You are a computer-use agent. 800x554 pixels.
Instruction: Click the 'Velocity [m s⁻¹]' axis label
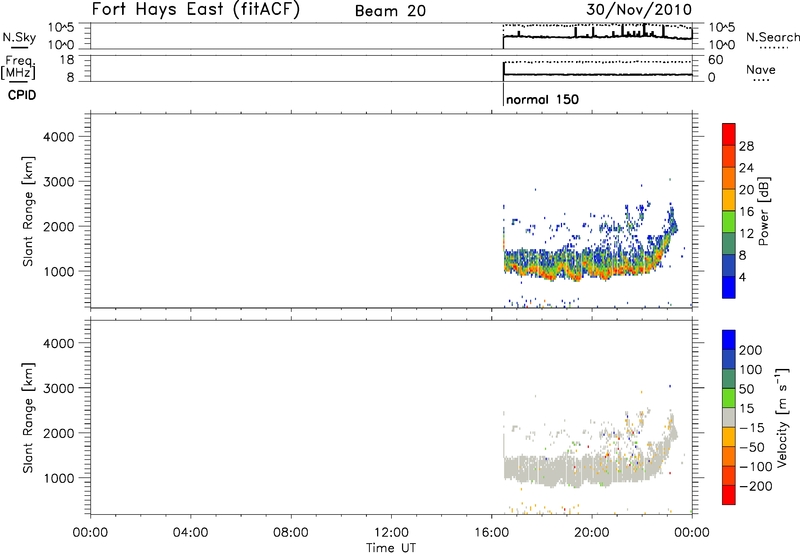(x=782, y=417)
